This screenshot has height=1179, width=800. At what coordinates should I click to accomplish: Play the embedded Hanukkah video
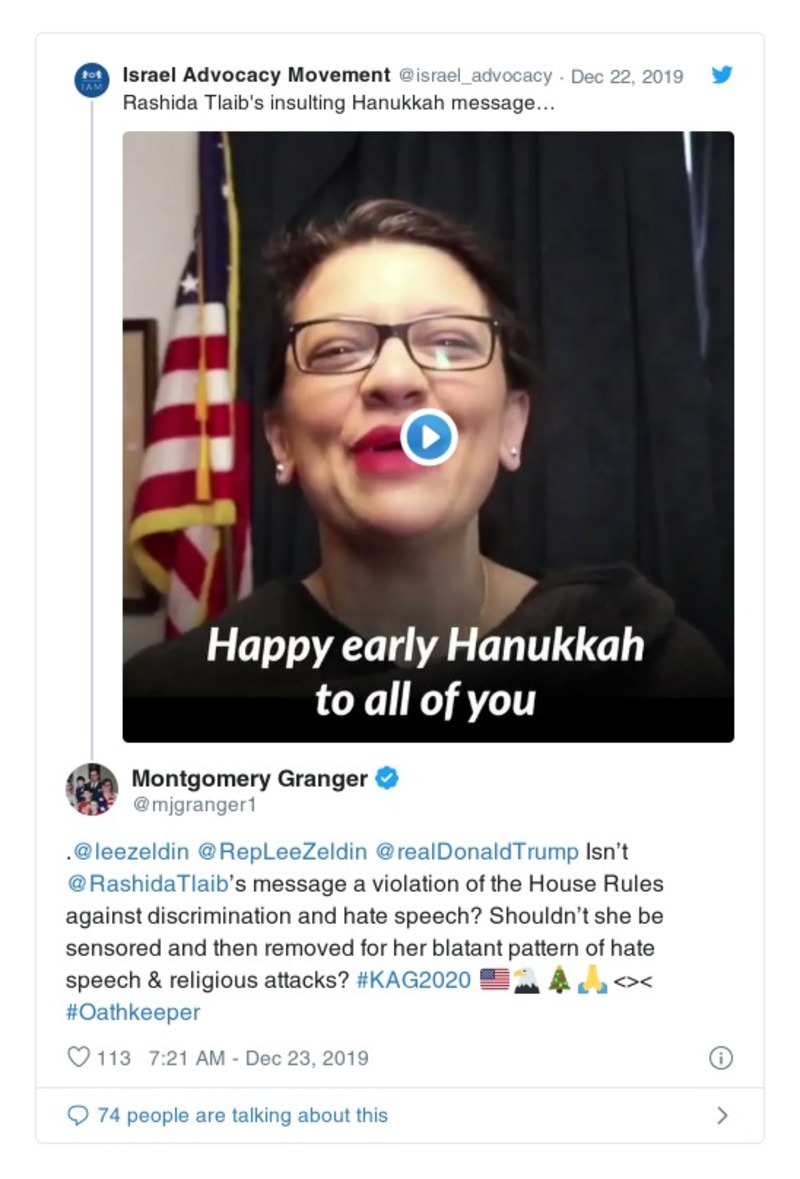[429, 437]
